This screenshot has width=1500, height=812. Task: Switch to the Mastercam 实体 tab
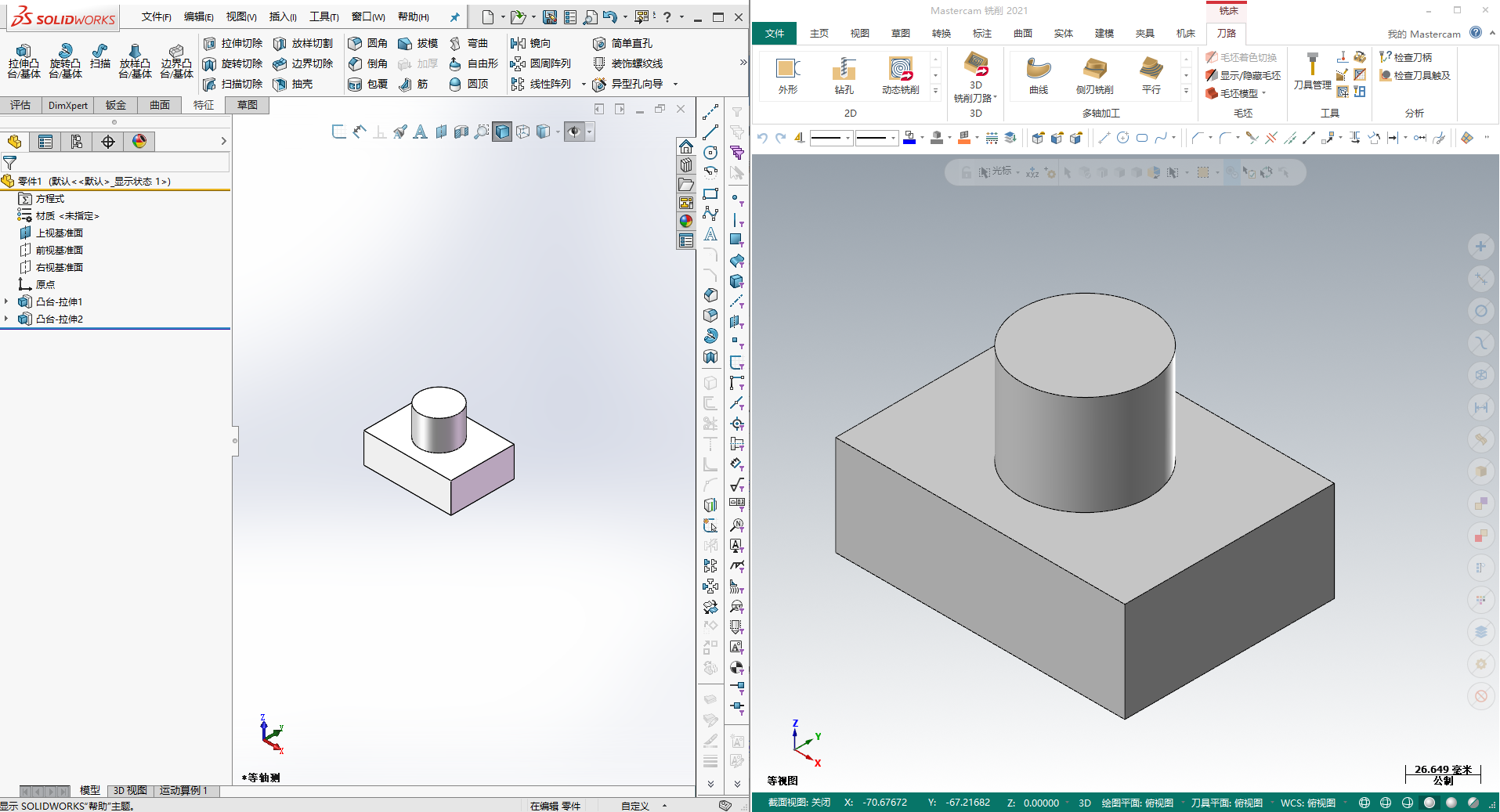point(1064,33)
